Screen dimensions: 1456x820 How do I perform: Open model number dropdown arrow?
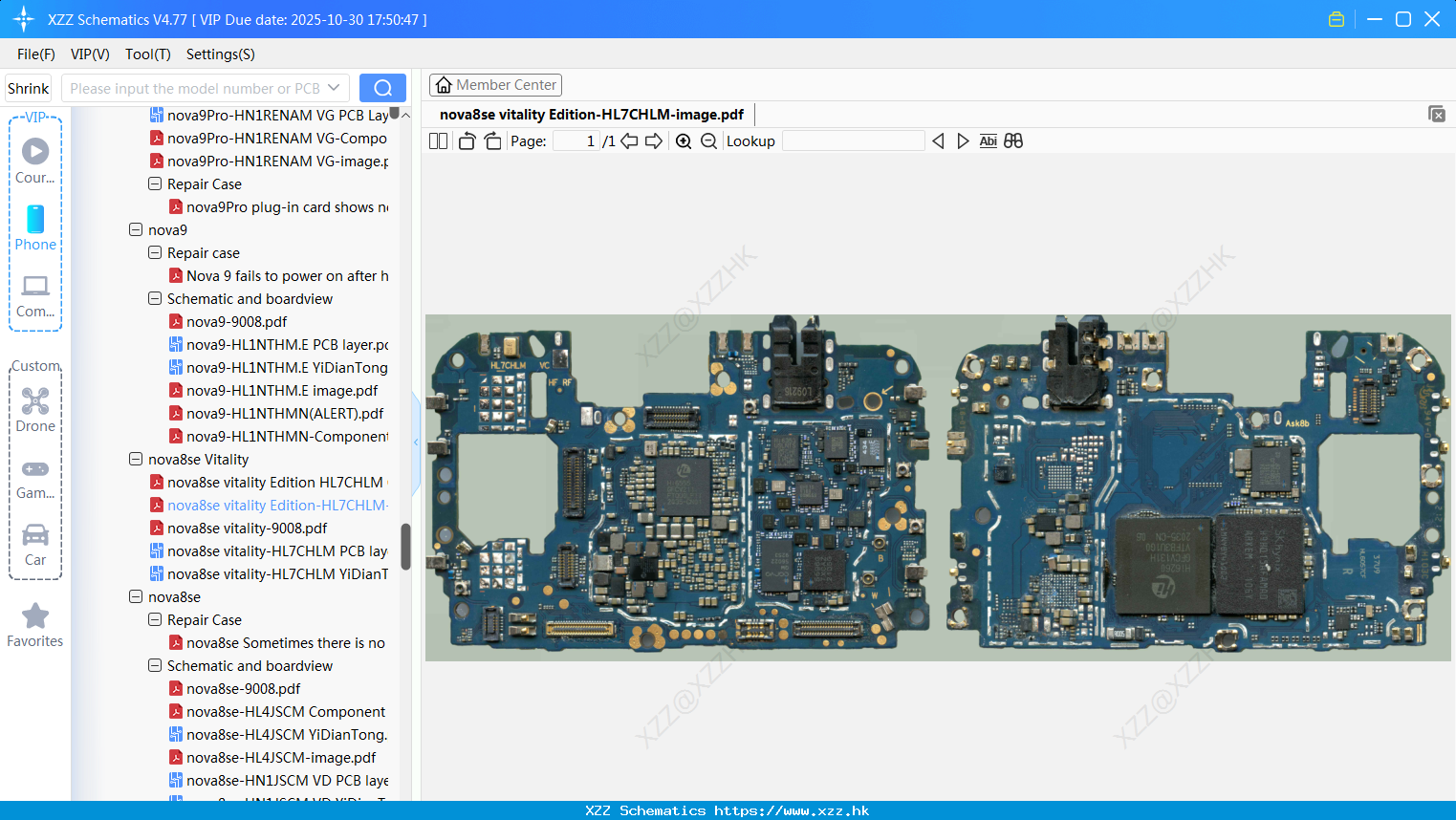[334, 88]
